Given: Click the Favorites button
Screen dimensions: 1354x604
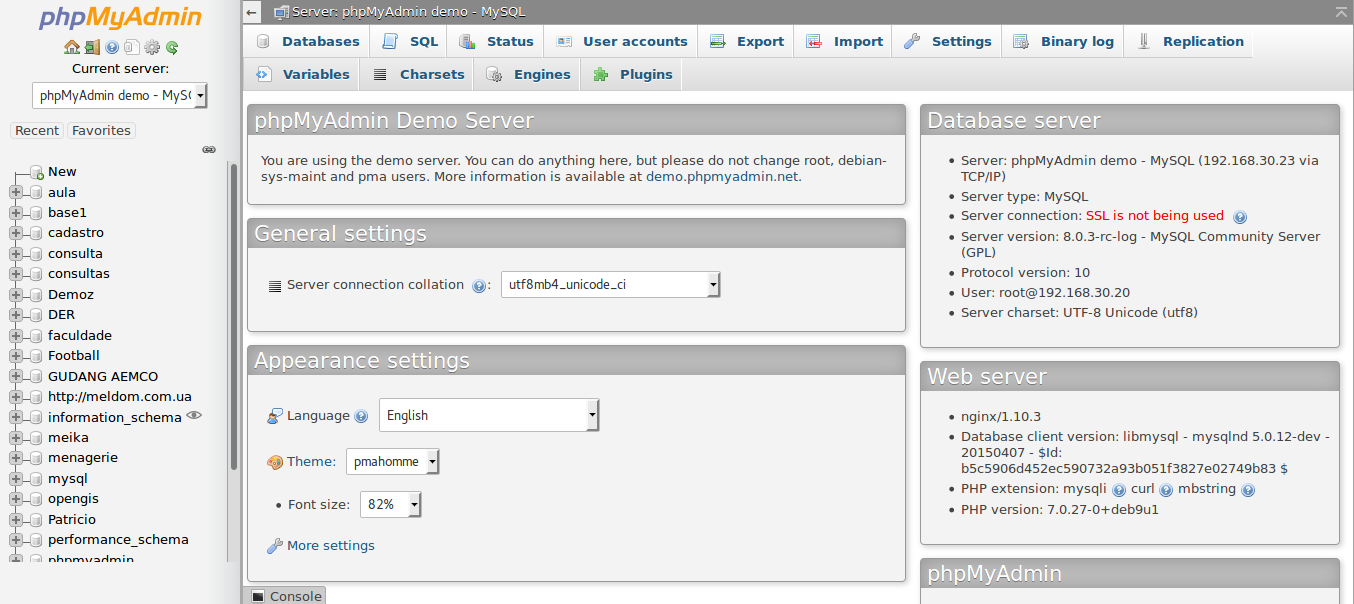Looking at the screenshot, I should (x=101, y=131).
